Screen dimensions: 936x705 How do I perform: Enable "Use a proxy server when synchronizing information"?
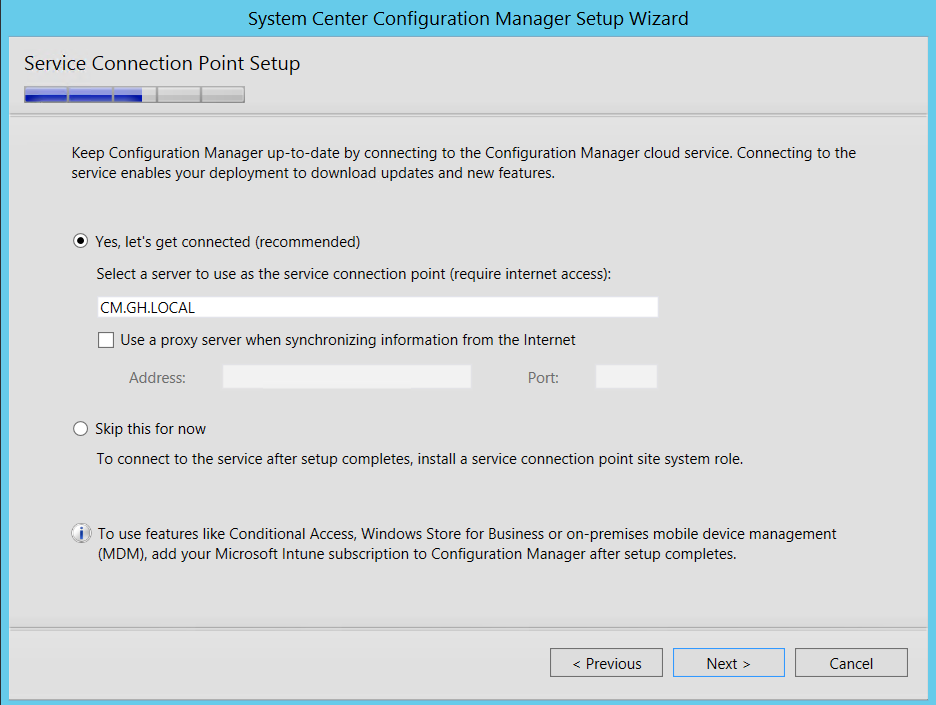coord(106,340)
